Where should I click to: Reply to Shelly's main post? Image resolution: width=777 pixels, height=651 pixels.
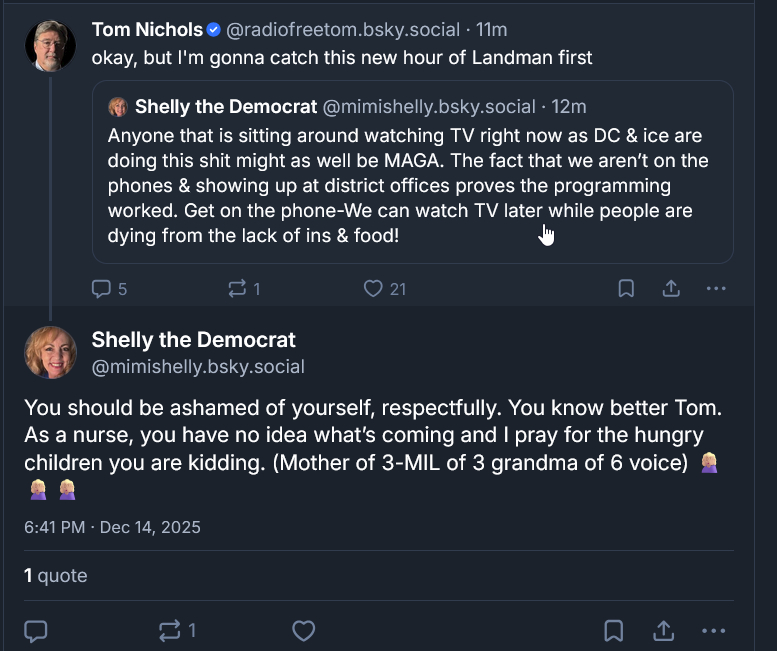[36, 631]
